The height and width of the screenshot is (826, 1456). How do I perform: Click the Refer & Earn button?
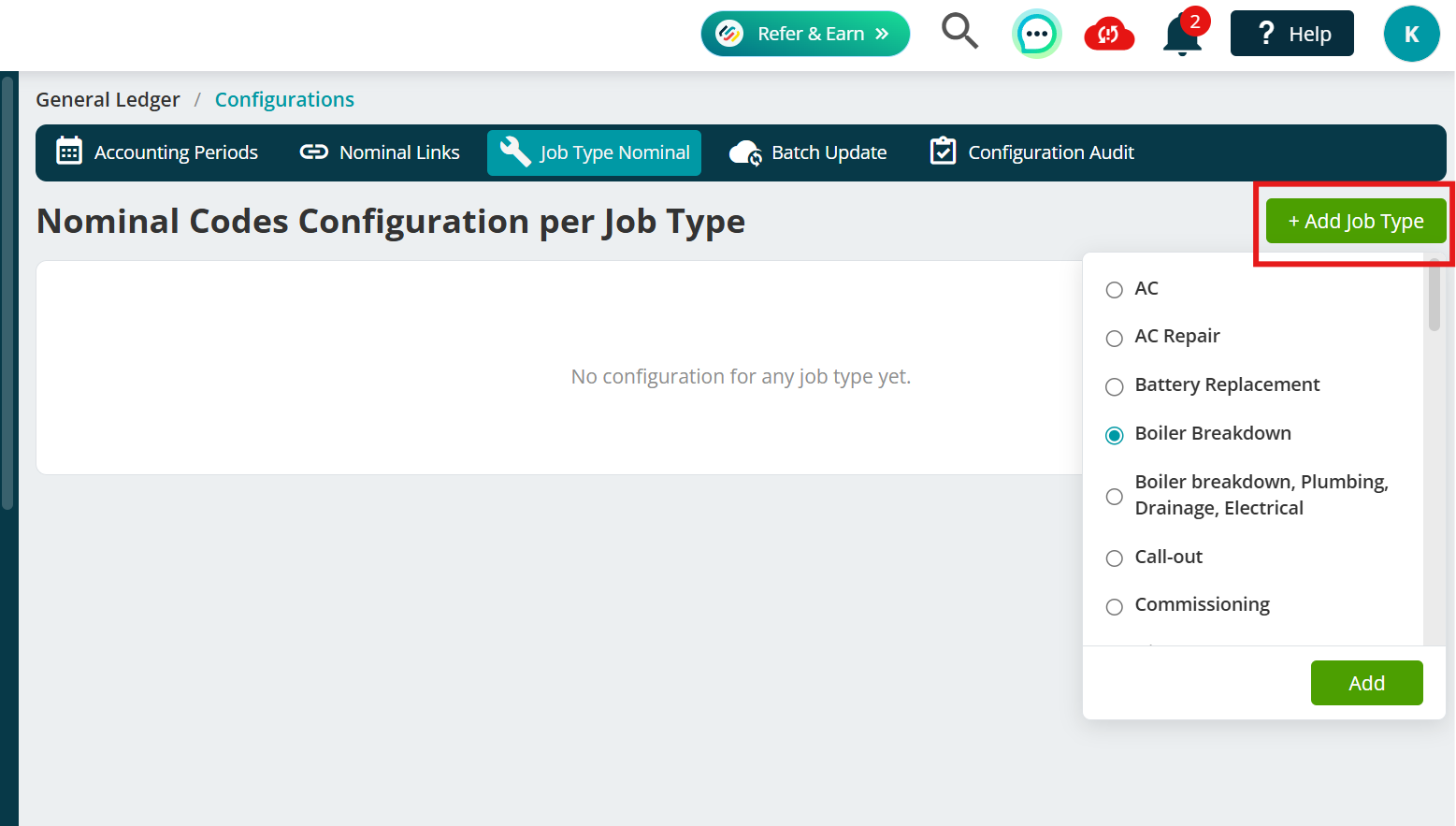tap(805, 34)
